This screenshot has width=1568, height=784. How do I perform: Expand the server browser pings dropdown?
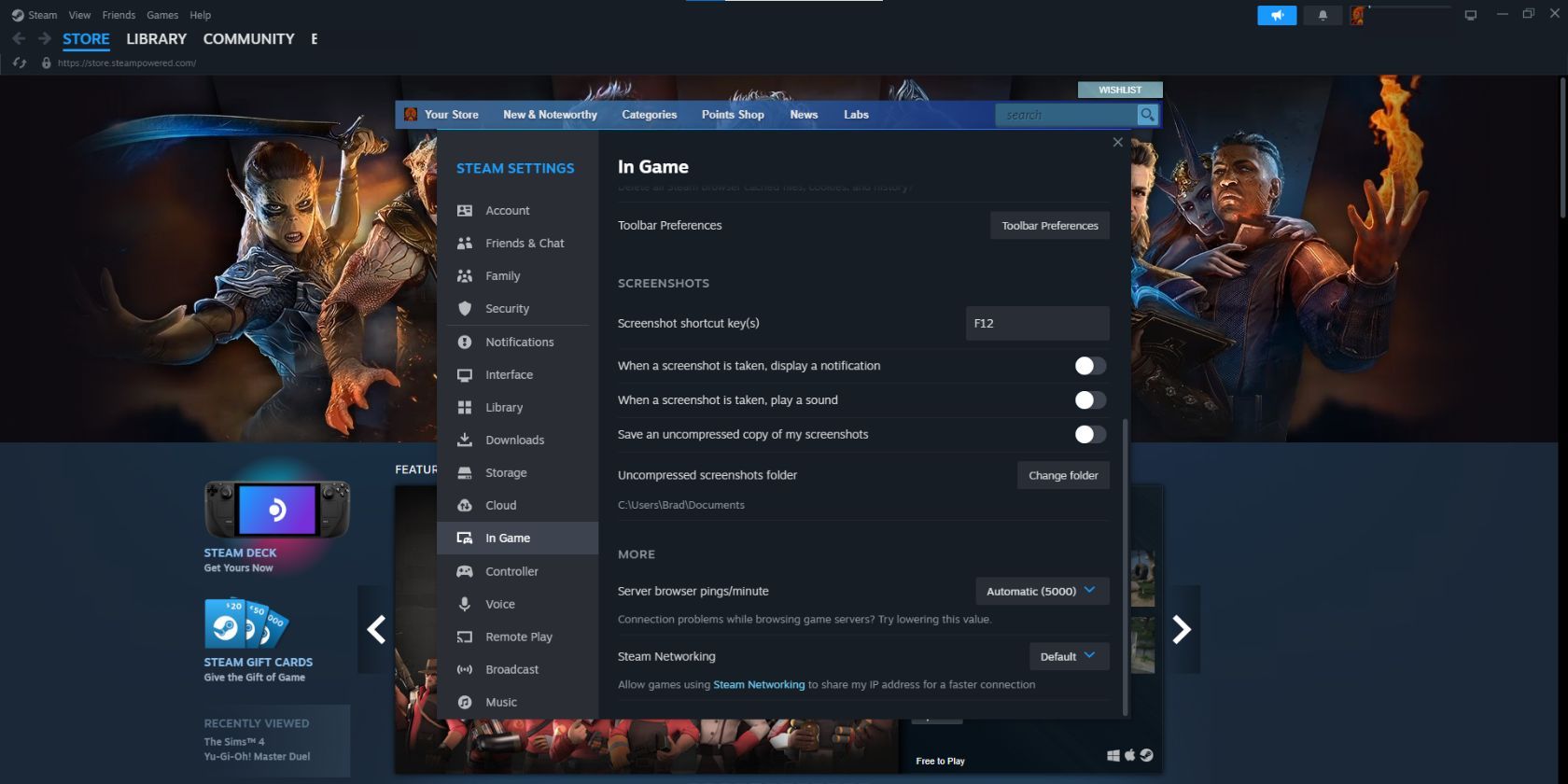(x=1042, y=591)
